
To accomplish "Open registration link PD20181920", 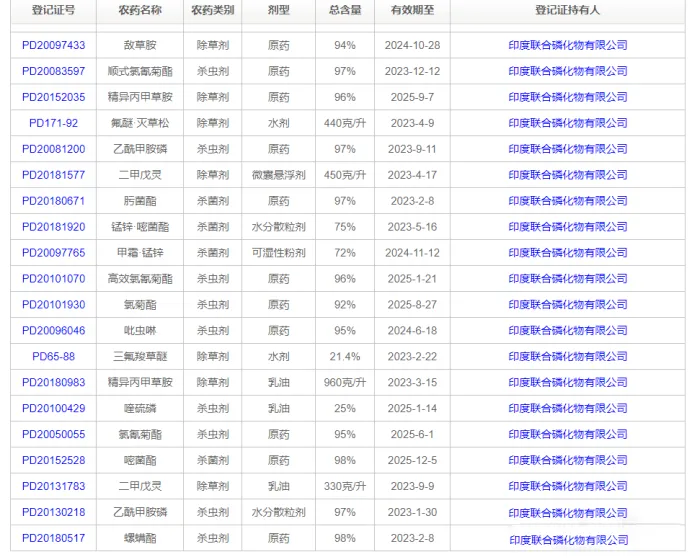I will 53,227.
